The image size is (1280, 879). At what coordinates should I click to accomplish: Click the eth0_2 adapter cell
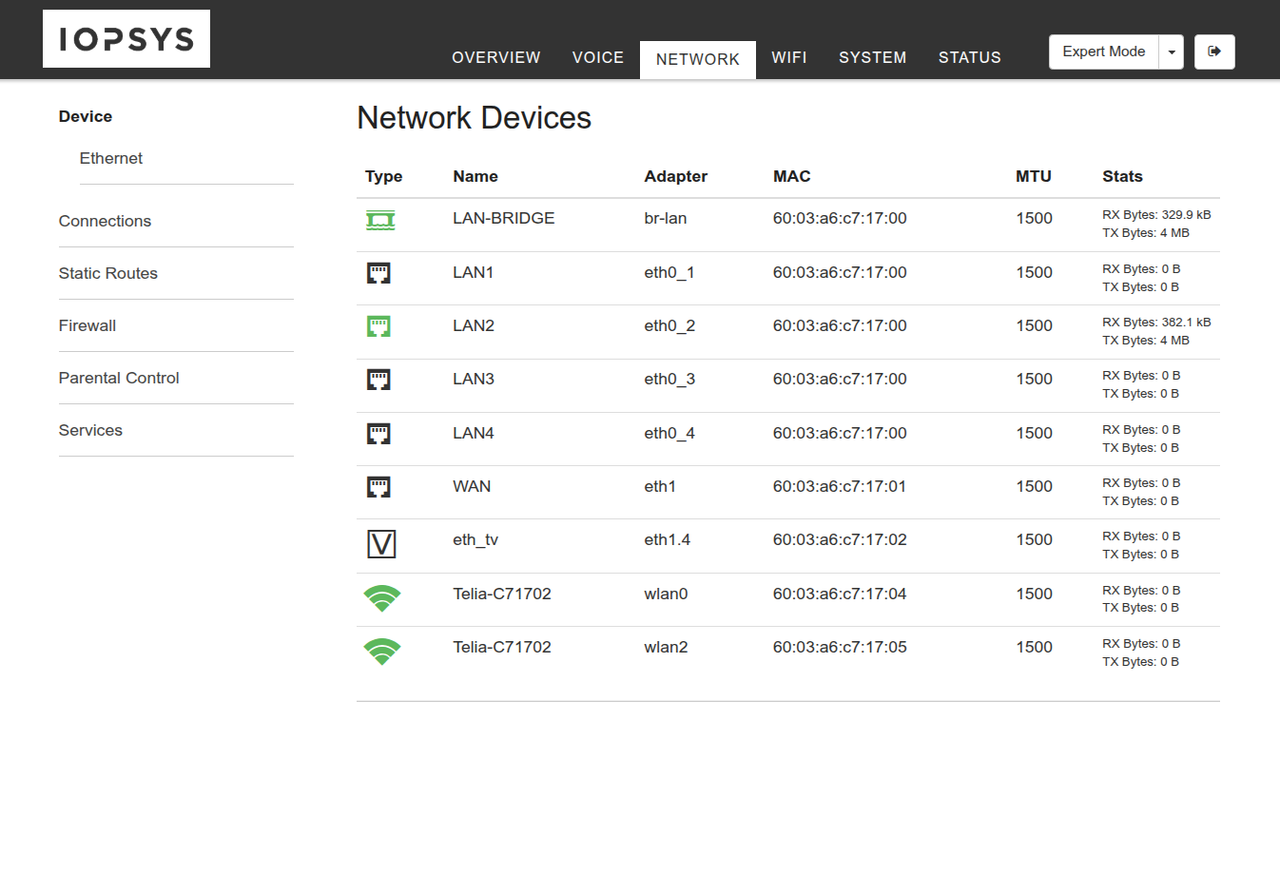(669, 326)
